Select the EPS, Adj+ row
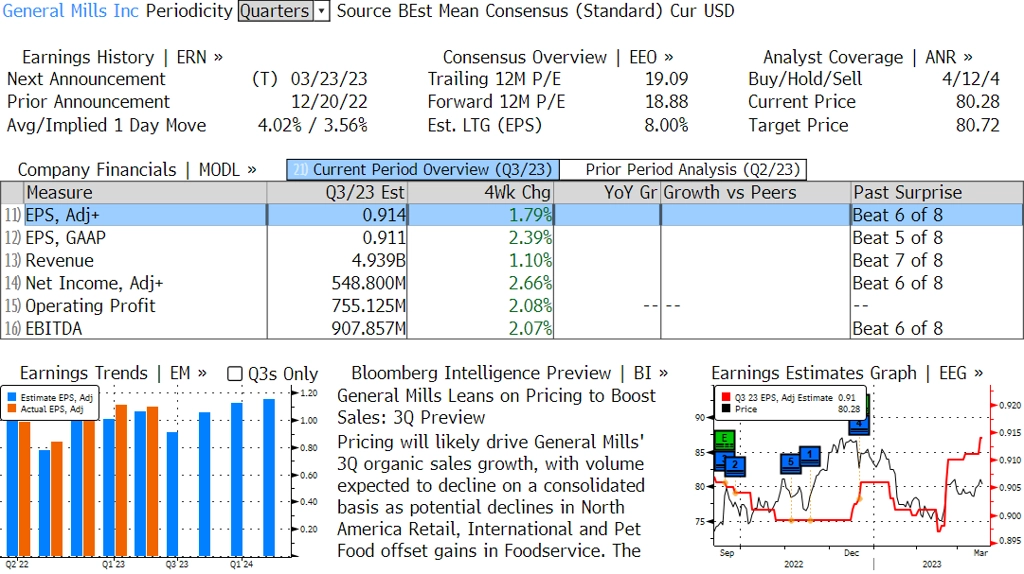Viewport: 1024px width, 574px height. click(x=512, y=215)
